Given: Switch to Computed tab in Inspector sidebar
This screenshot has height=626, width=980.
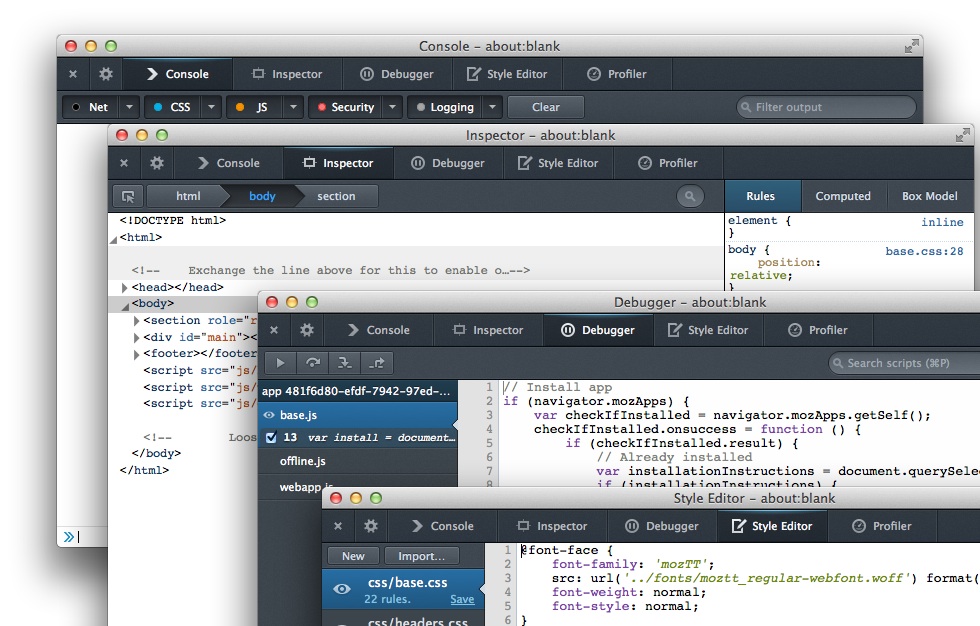Looking at the screenshot, I should pos(842,196).
